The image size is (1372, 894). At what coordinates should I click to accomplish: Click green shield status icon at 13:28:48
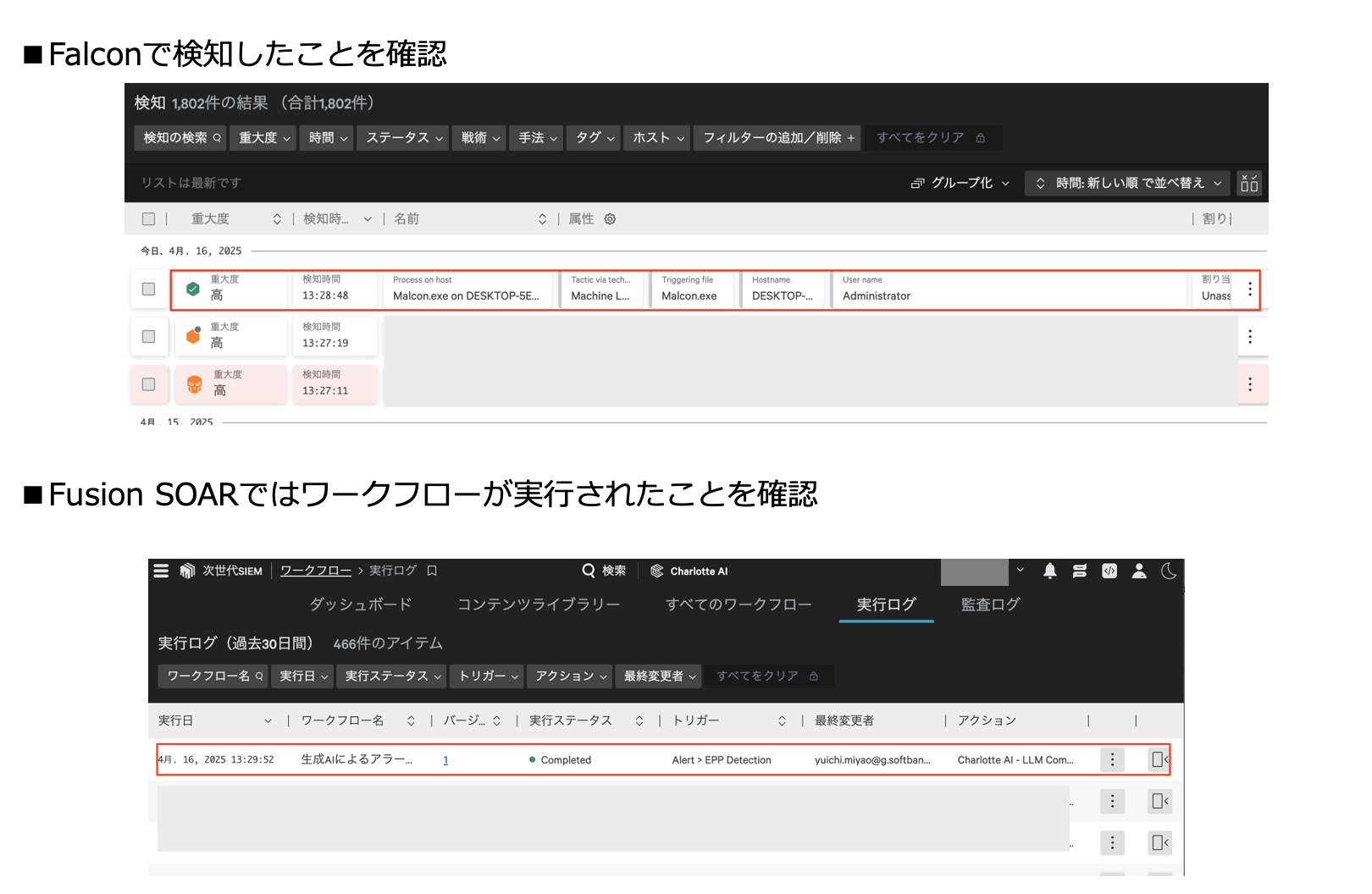[193, 290]
